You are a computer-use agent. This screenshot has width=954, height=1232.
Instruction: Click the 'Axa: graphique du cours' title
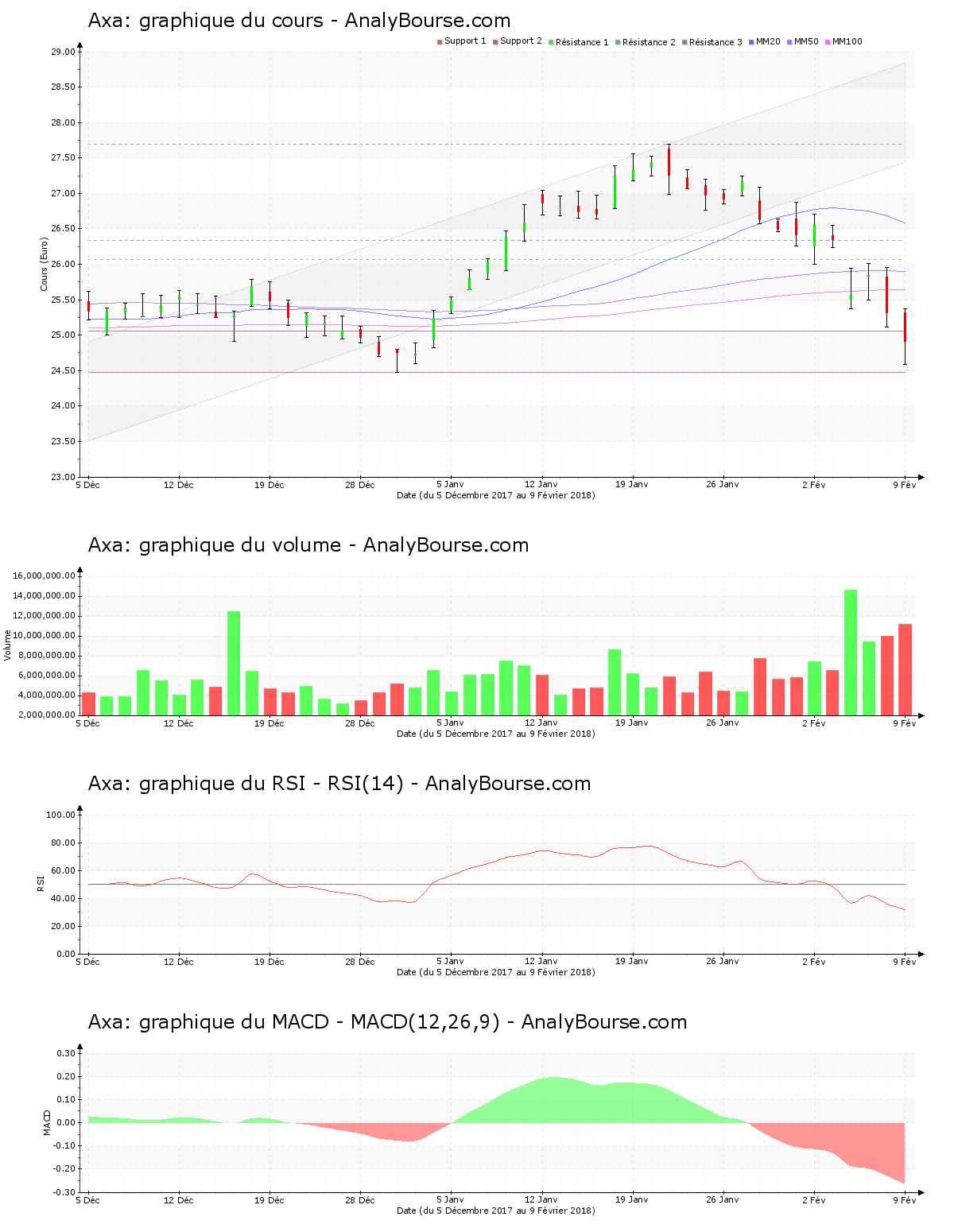coord(299,21)
